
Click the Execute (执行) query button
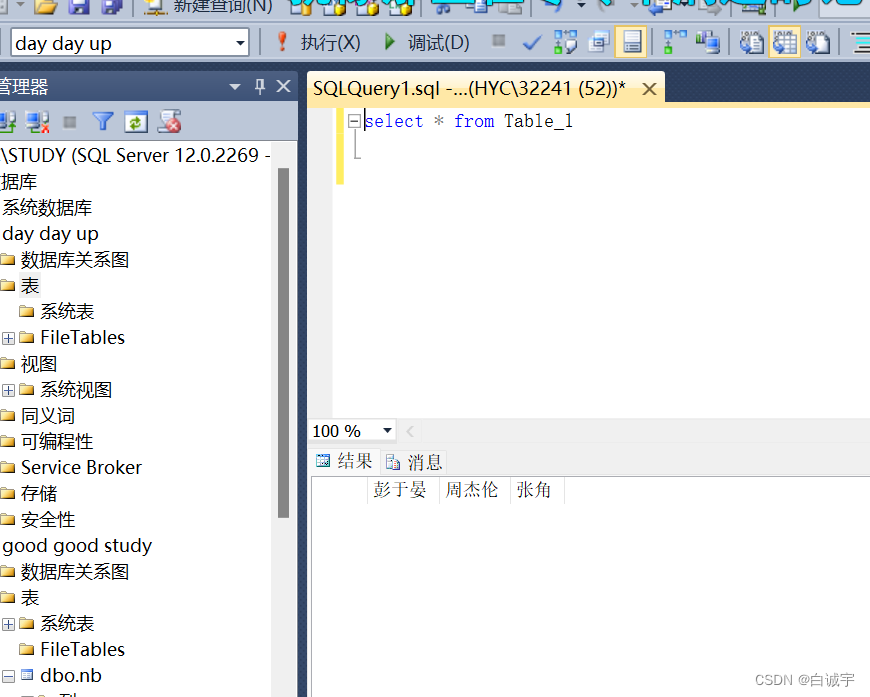318,43
